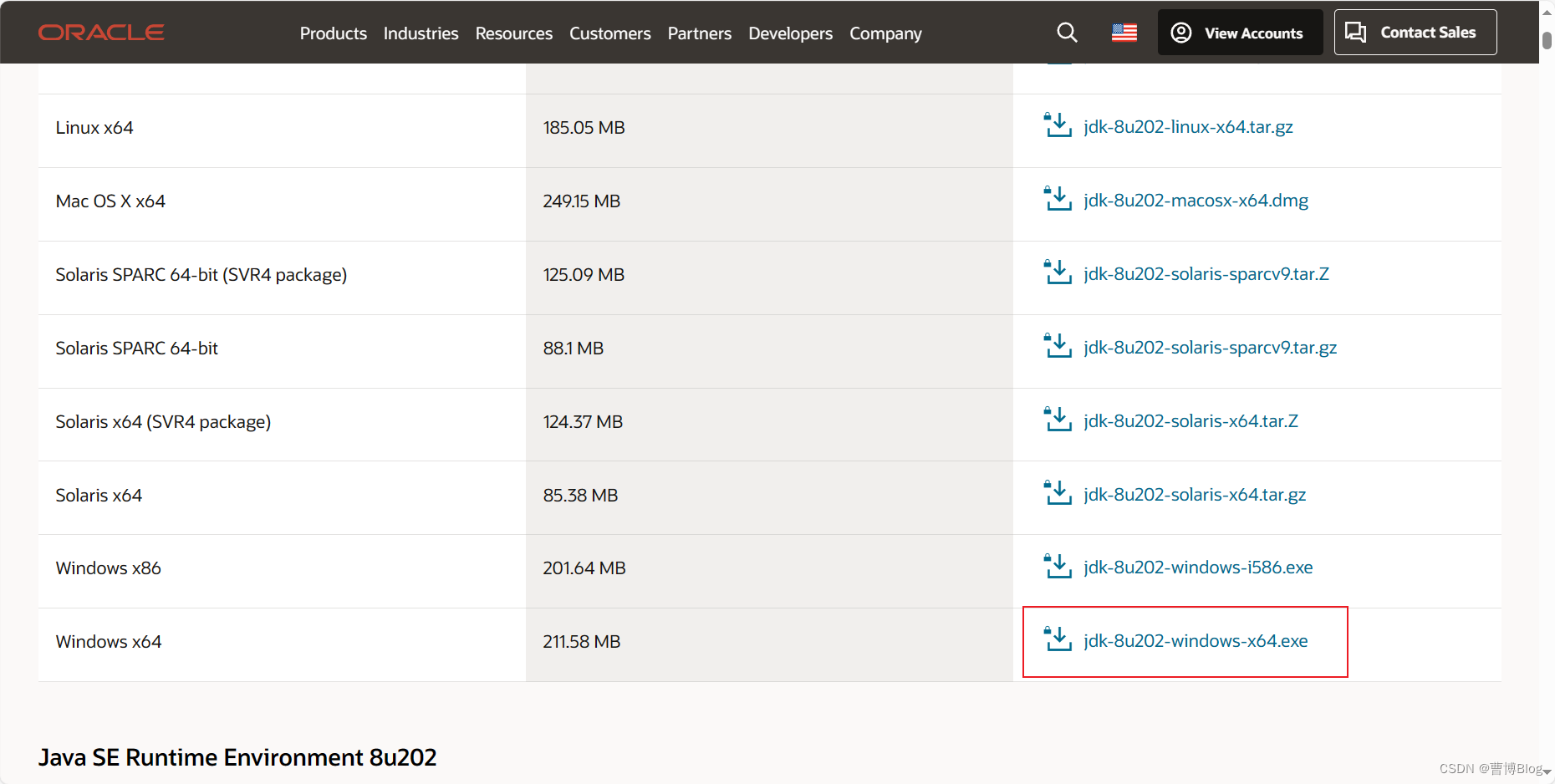This screenshot has height=784, width=1555.
Task: Click download icon for solaris-sparcv9.tar.Z
Action: [1058, 272]
